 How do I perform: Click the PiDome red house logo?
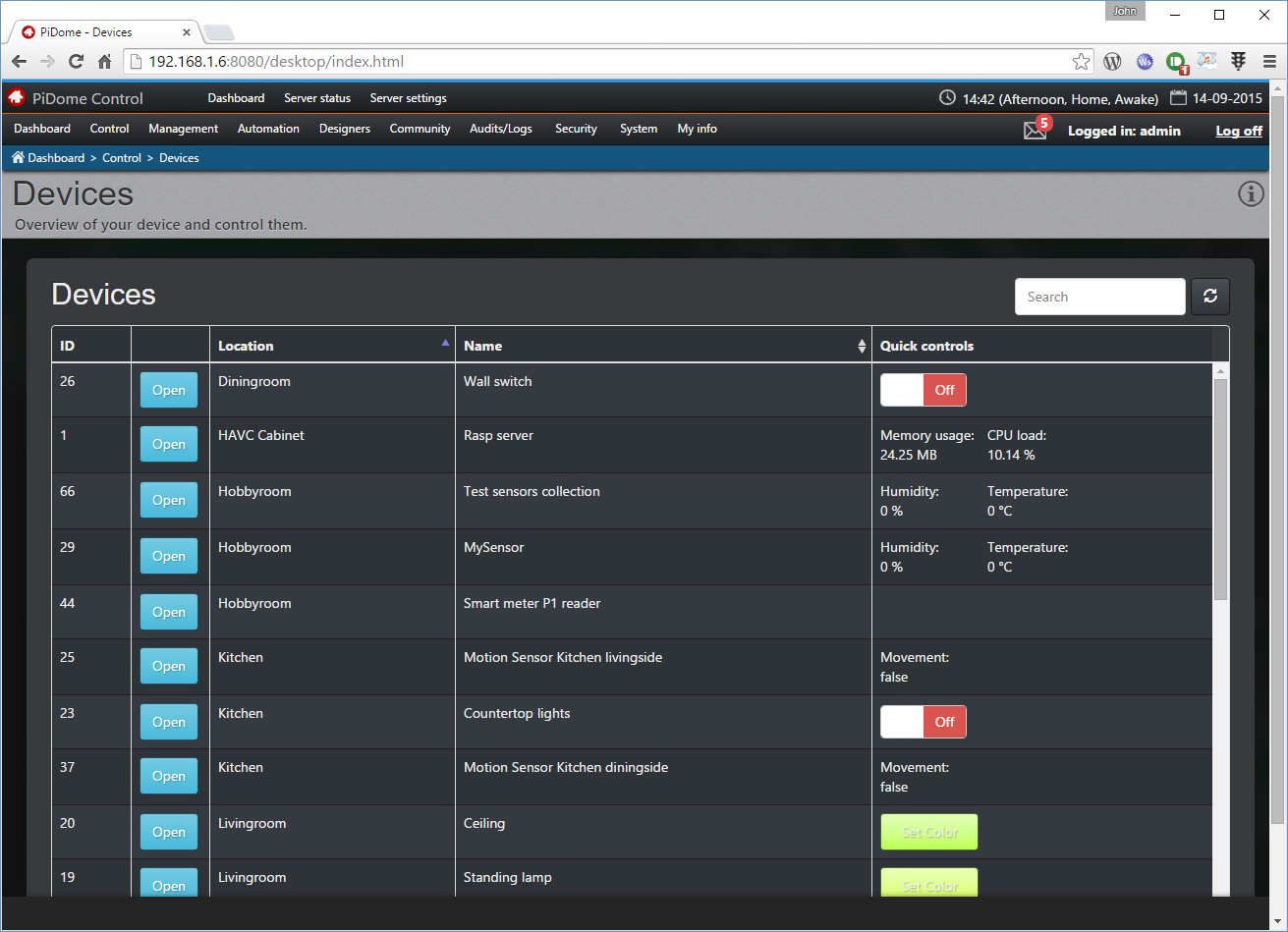click(x=16, y=97)
